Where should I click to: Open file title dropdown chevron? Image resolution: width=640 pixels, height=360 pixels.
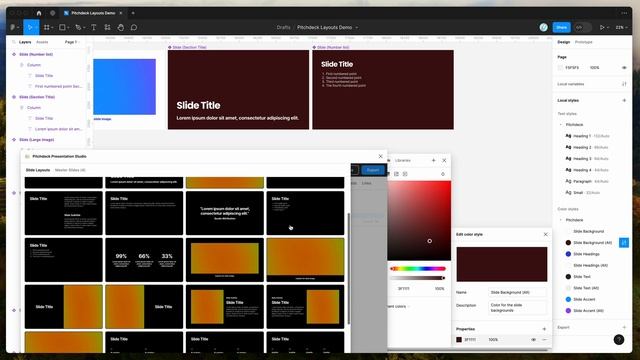[x=357, y=27]
